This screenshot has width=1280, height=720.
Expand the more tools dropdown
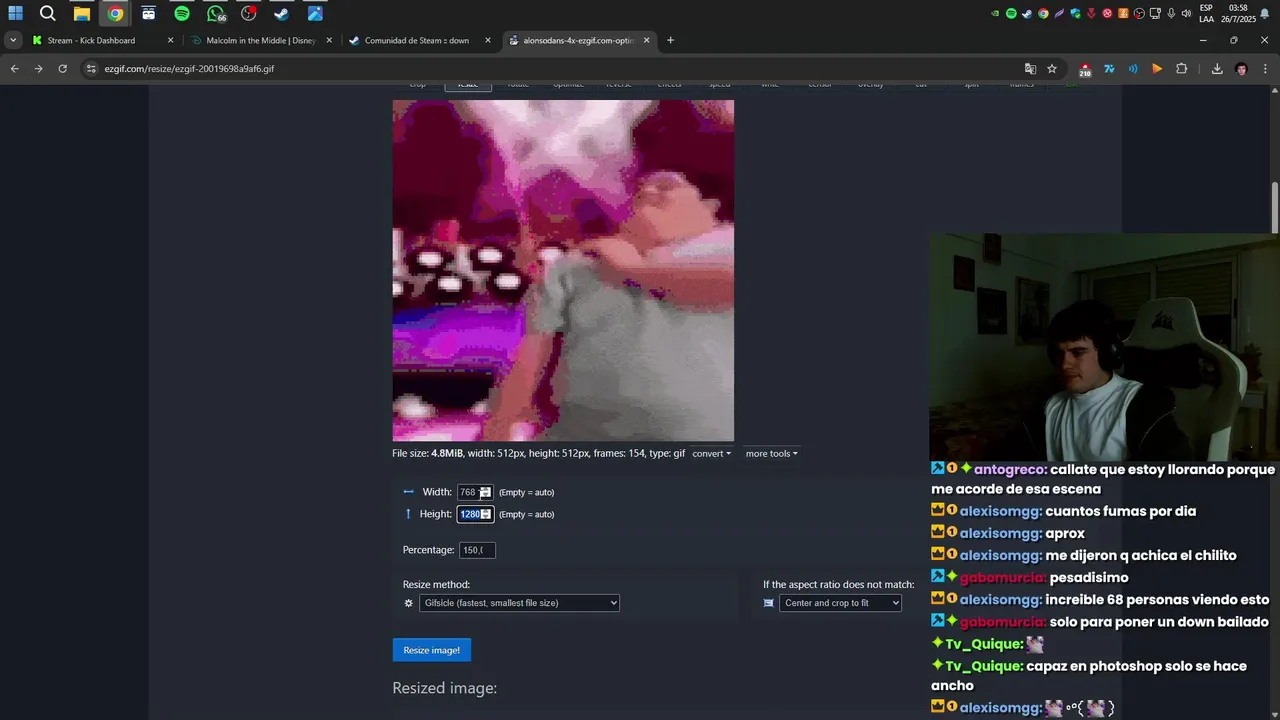click(x=771, y=454)
